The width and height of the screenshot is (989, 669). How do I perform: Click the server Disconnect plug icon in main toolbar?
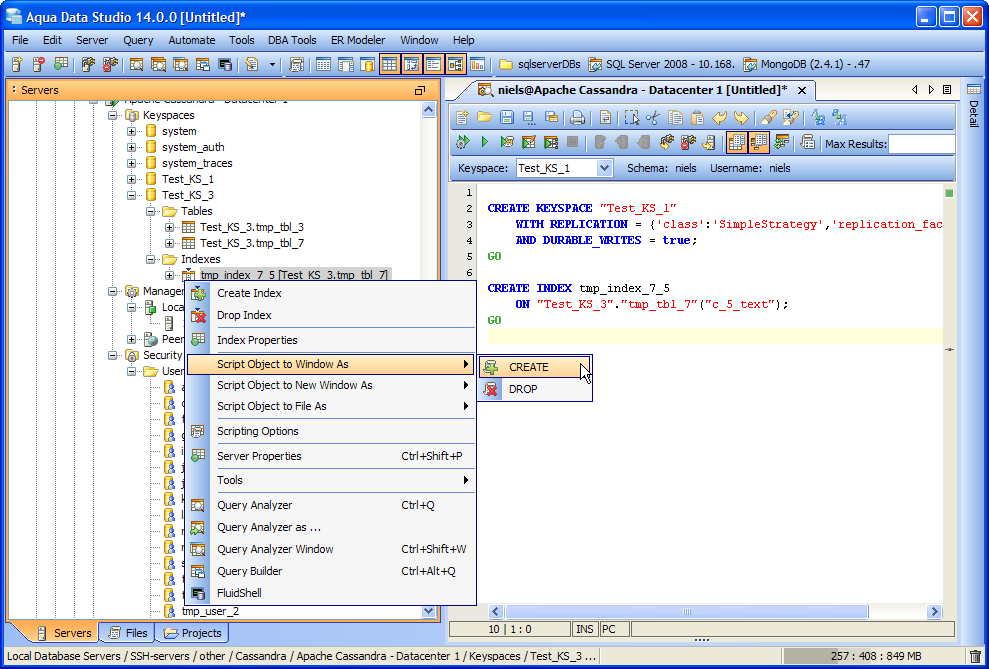[x=110, y=64]
